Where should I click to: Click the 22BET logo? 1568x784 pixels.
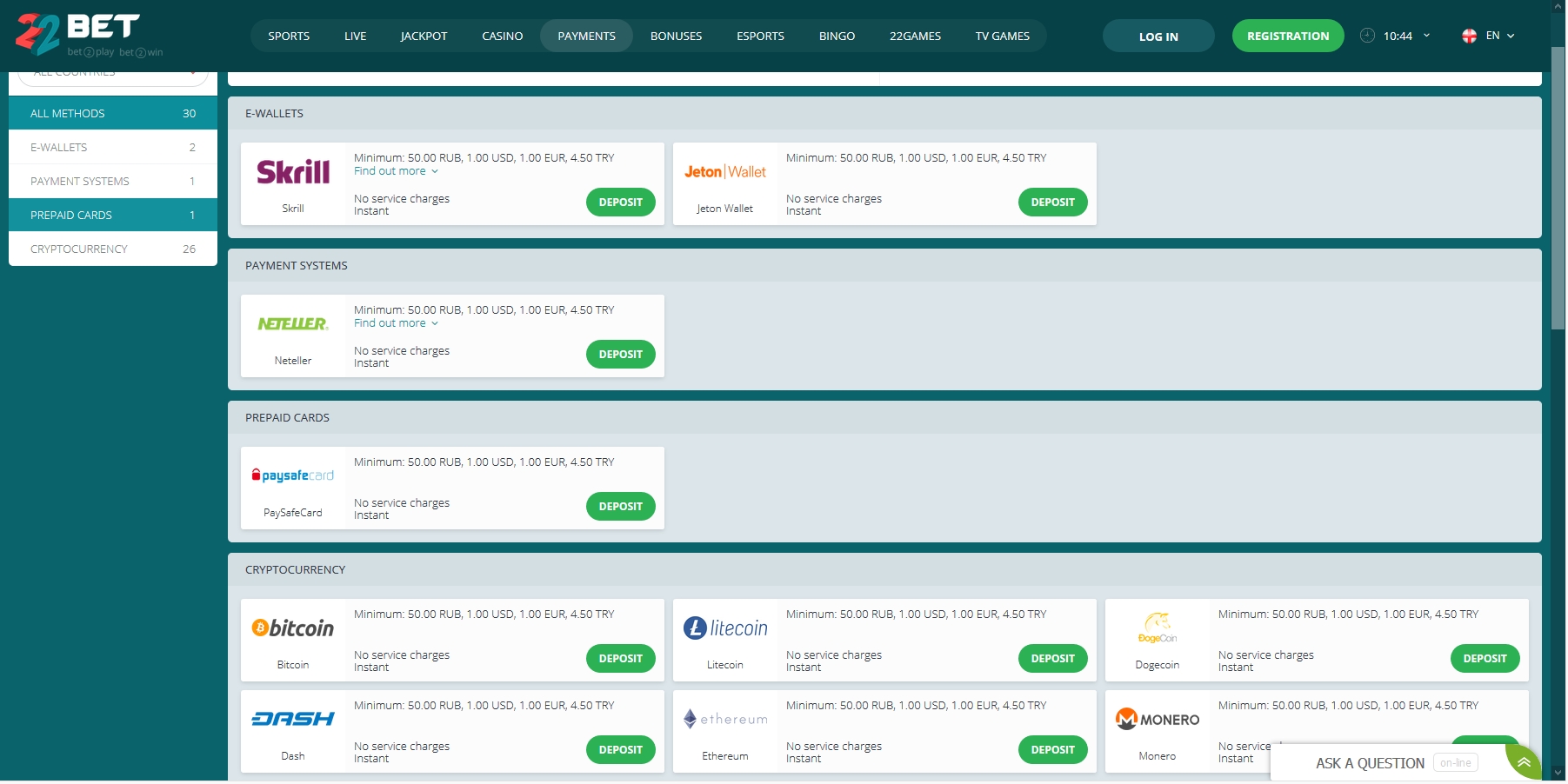[89, 35]
